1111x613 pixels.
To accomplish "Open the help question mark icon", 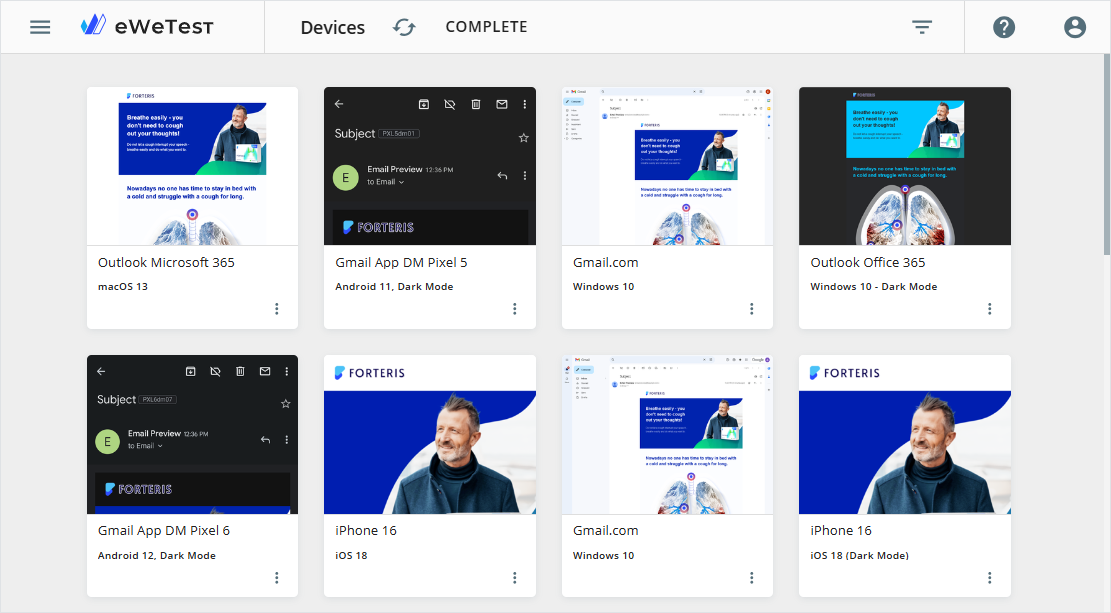I will 1004,27.
